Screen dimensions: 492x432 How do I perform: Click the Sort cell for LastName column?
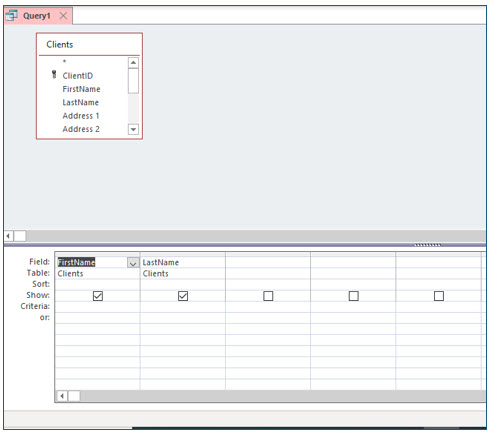[x=183, y=285]
